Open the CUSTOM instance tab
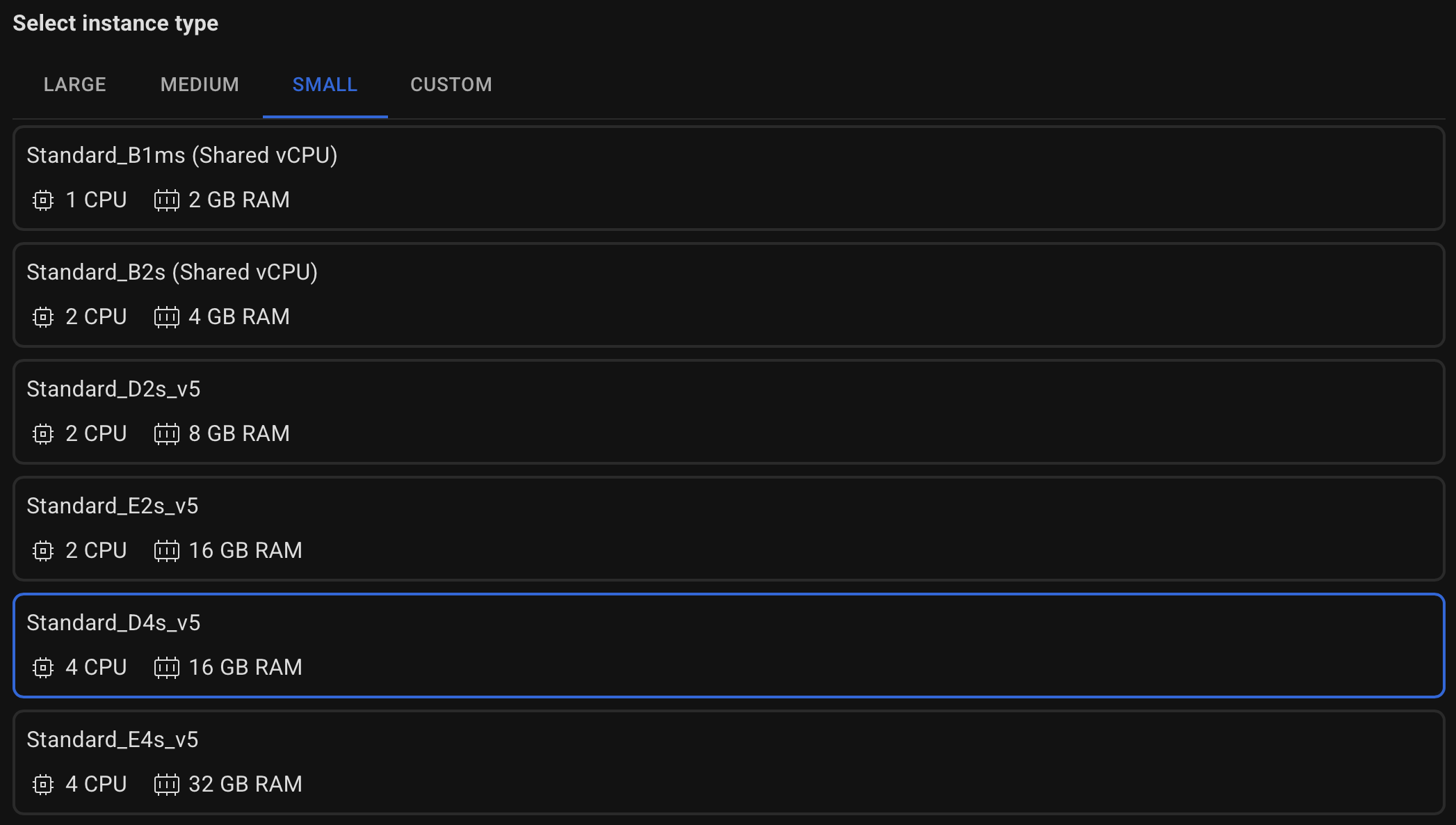The image size is (1456, 825). pyautogui.click(x=451, y=85)
